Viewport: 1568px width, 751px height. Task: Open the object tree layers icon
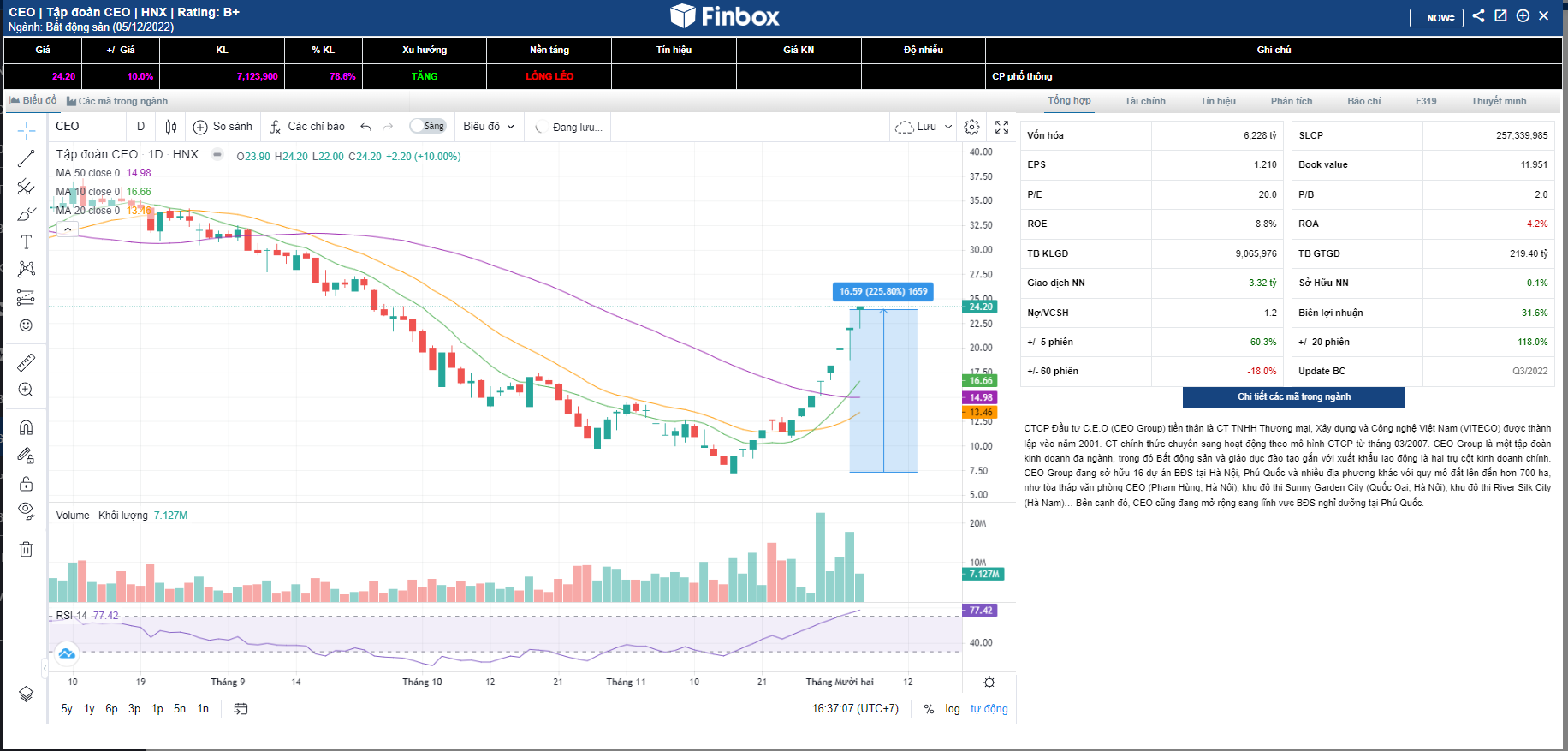pyautogui.click(x=27, y=694)
